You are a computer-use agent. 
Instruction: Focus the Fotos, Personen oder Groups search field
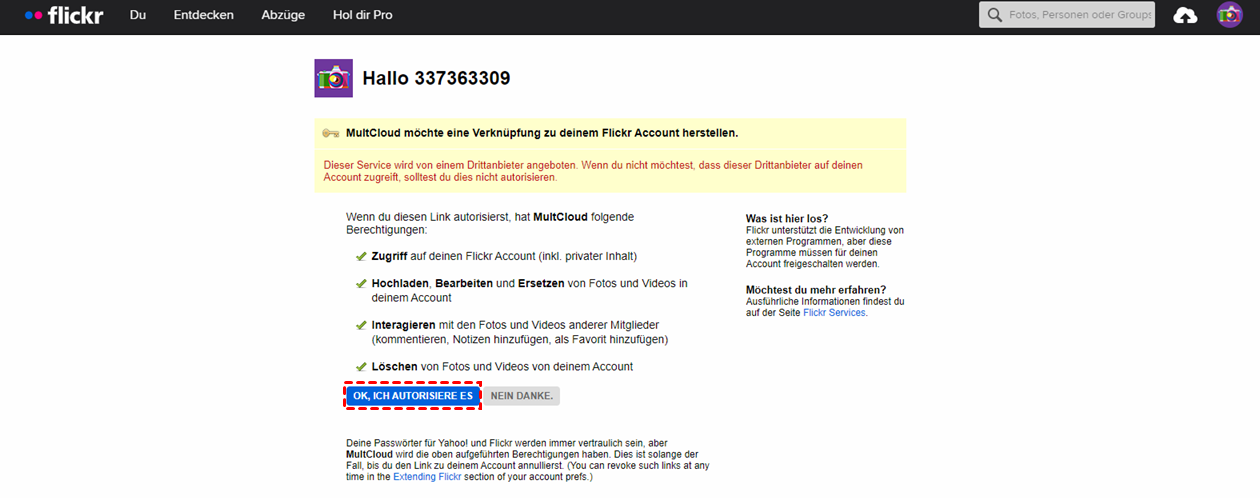point(1067,15)
